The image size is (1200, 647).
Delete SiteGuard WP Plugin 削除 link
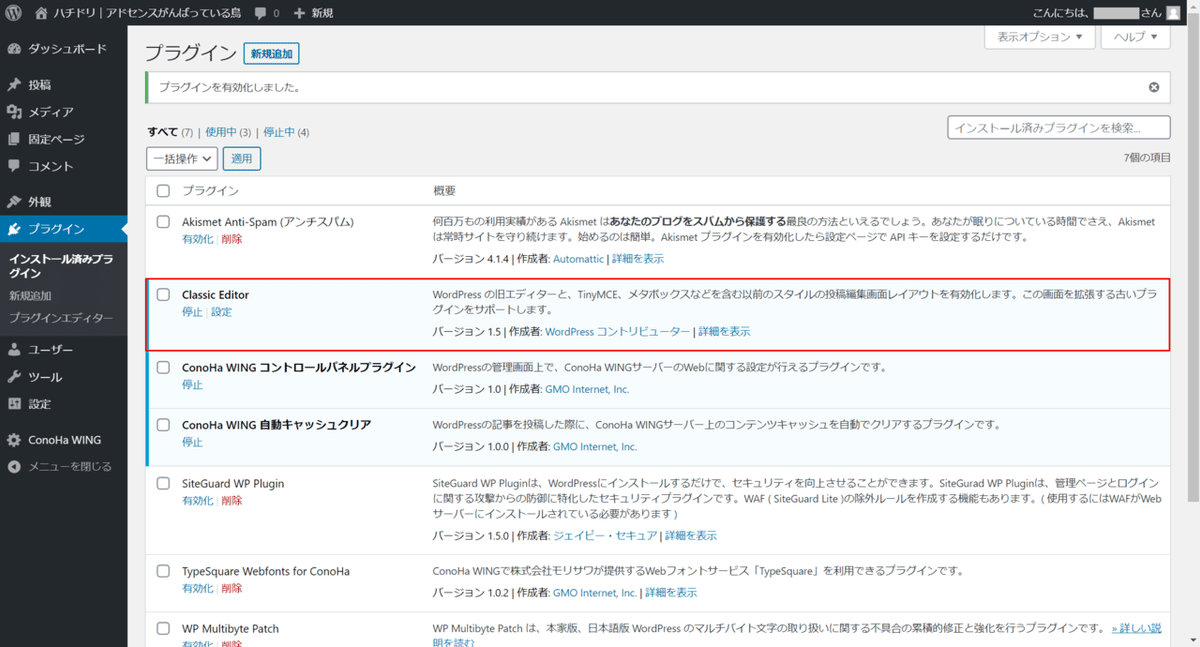pyautogui.click(x=232, y=501)
